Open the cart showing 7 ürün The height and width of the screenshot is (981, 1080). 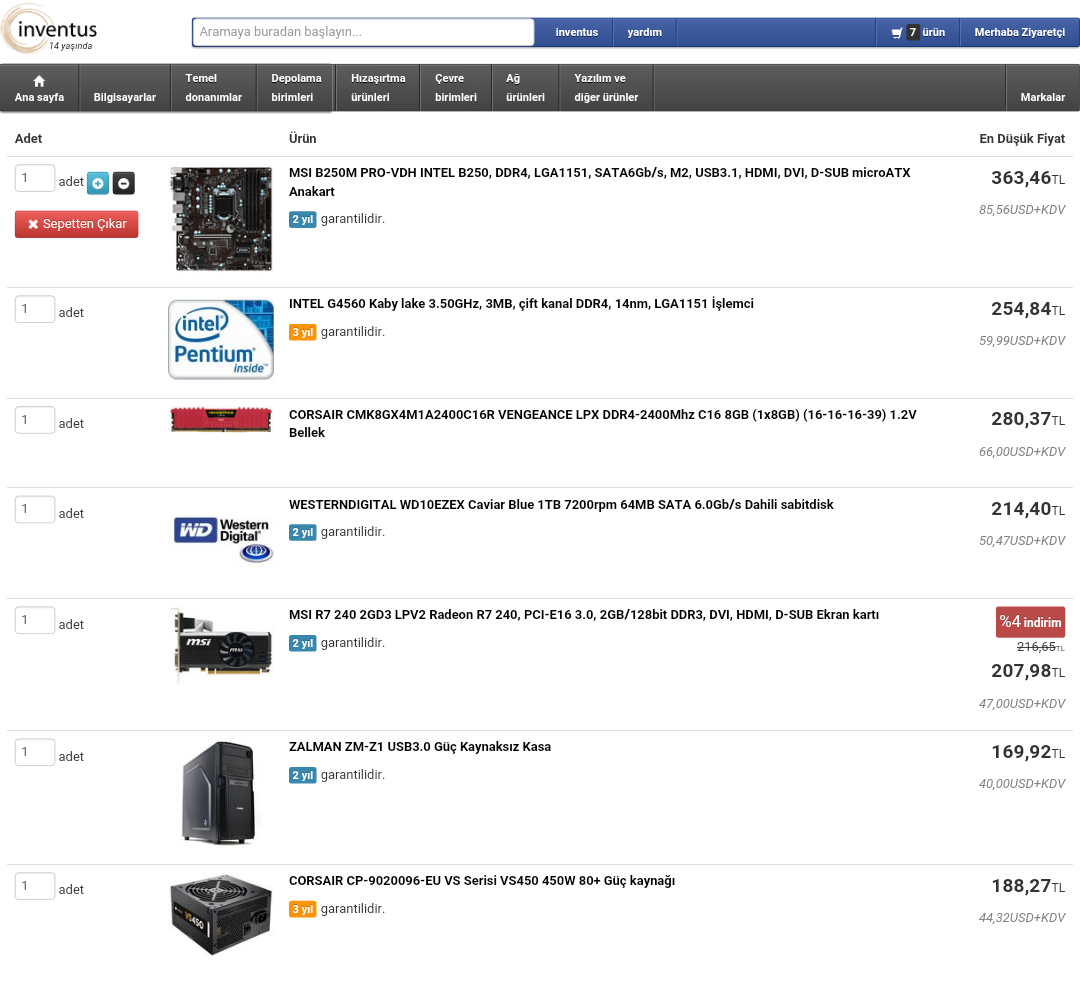pyautogui.click(x=918, y=32)
